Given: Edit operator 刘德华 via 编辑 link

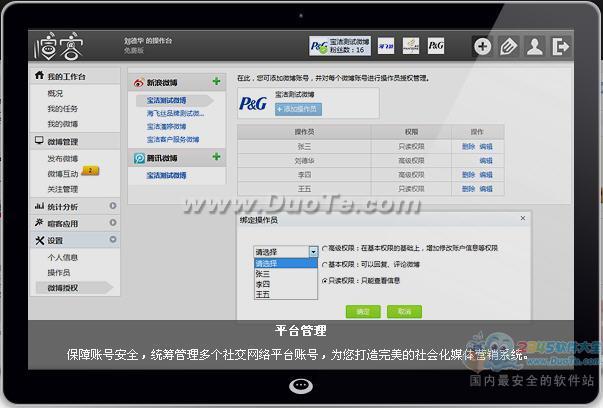Looking at the screenshot, I should pyautogui.click(x=486, y=161).
